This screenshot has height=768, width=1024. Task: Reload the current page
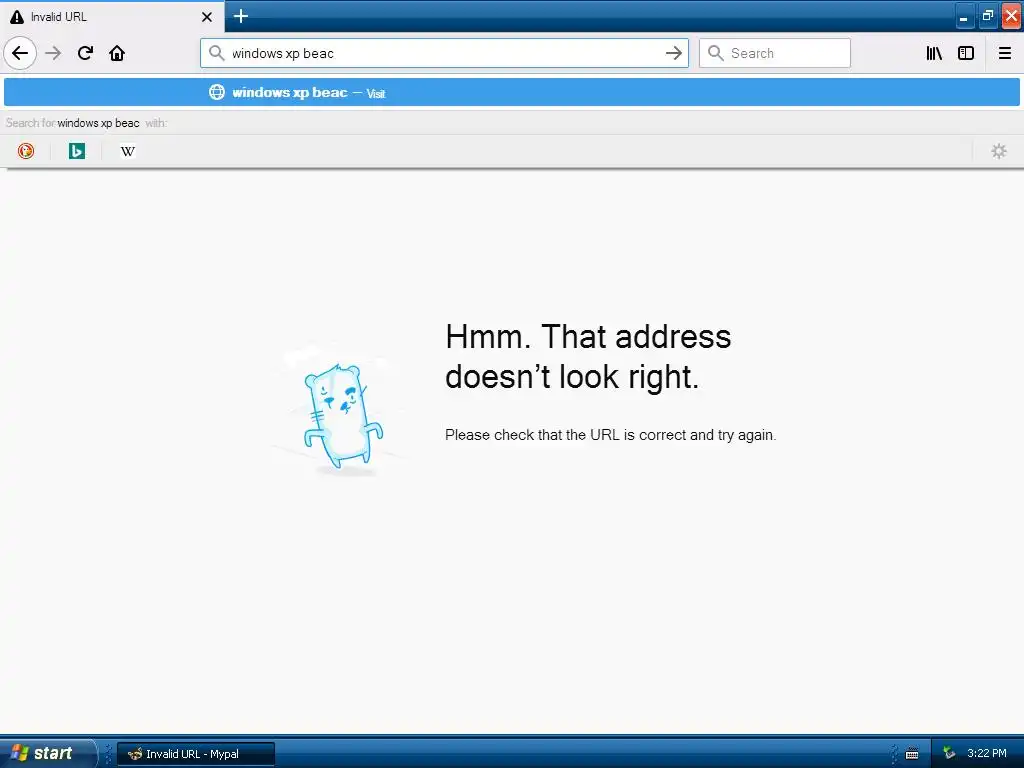point(85,53)
